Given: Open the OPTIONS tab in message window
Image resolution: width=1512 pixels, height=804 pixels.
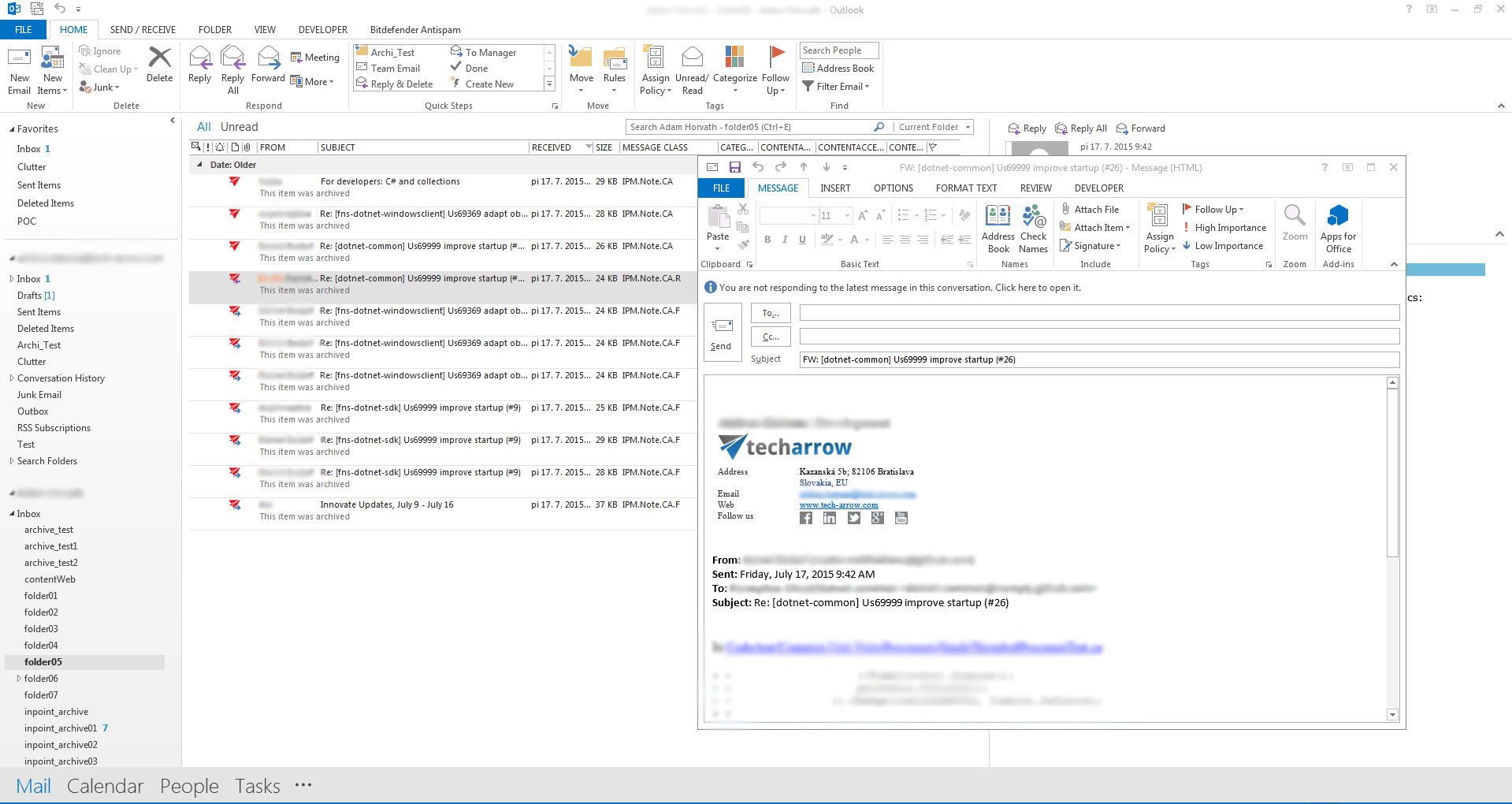Looking at the screenshot, I should pyautogui.click(x=893, y=188).
